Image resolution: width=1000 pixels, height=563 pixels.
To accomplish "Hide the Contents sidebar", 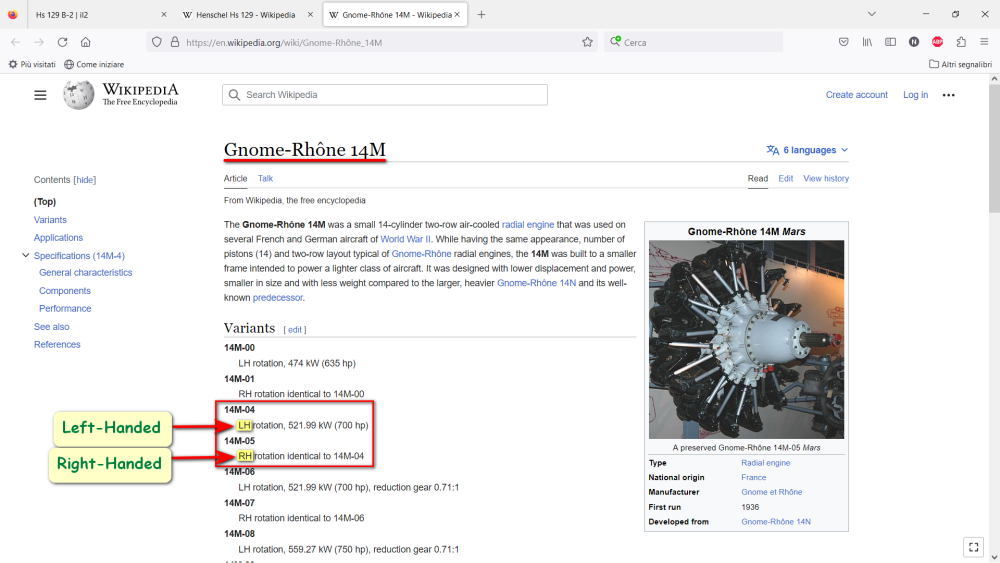I will pos(85,180).
